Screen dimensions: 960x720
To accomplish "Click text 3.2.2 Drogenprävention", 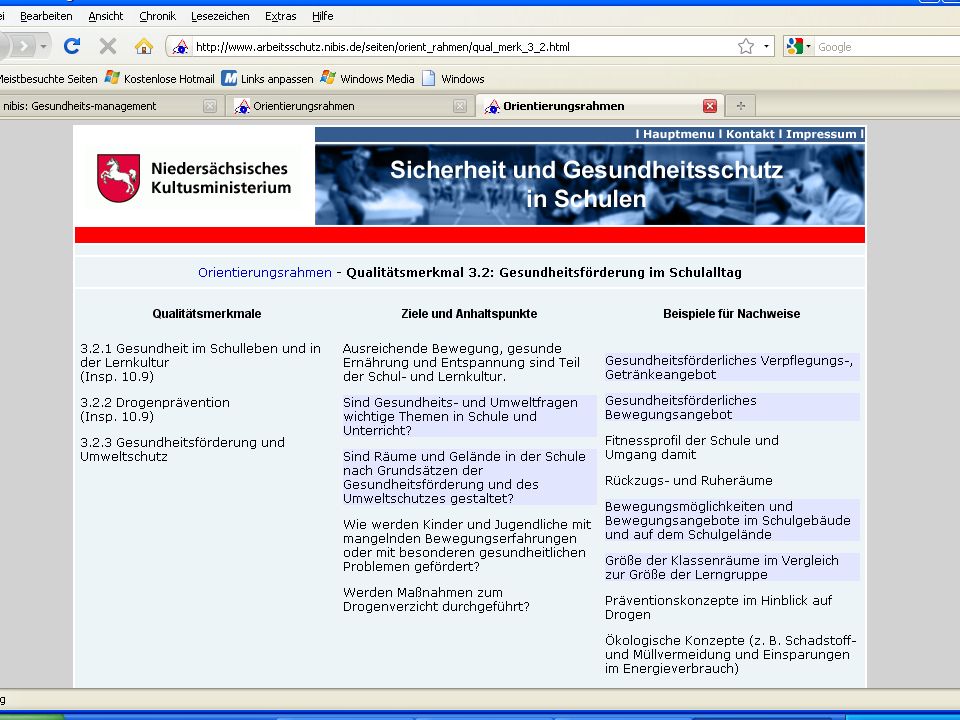I will pyautogui.click(x=155, y=410).
